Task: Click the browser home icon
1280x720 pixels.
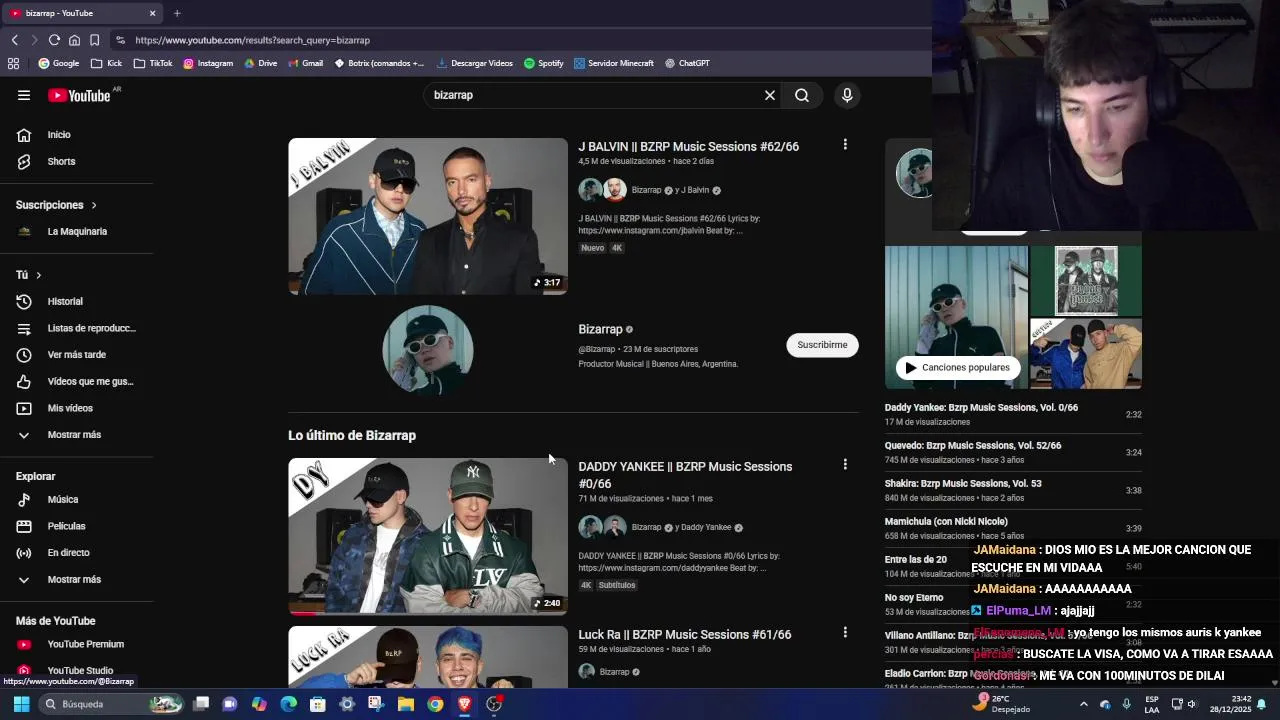Action: click(x=74, y=40)
